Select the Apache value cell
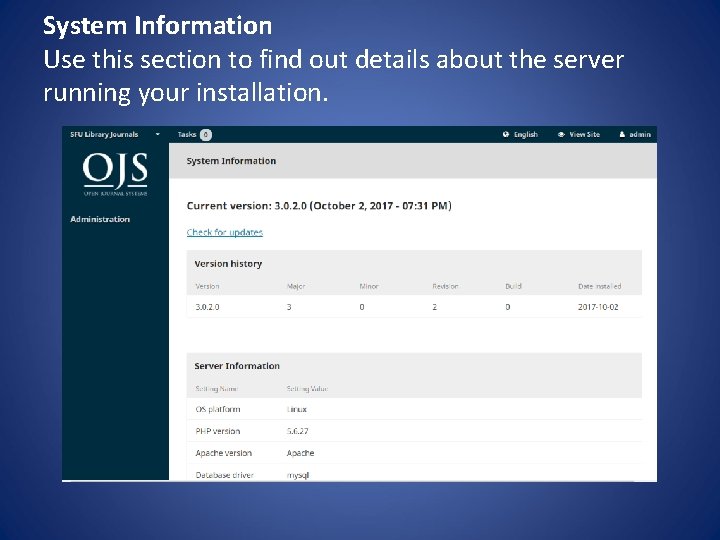This screenshot has height=540, width=720. (x=300, y=453)
